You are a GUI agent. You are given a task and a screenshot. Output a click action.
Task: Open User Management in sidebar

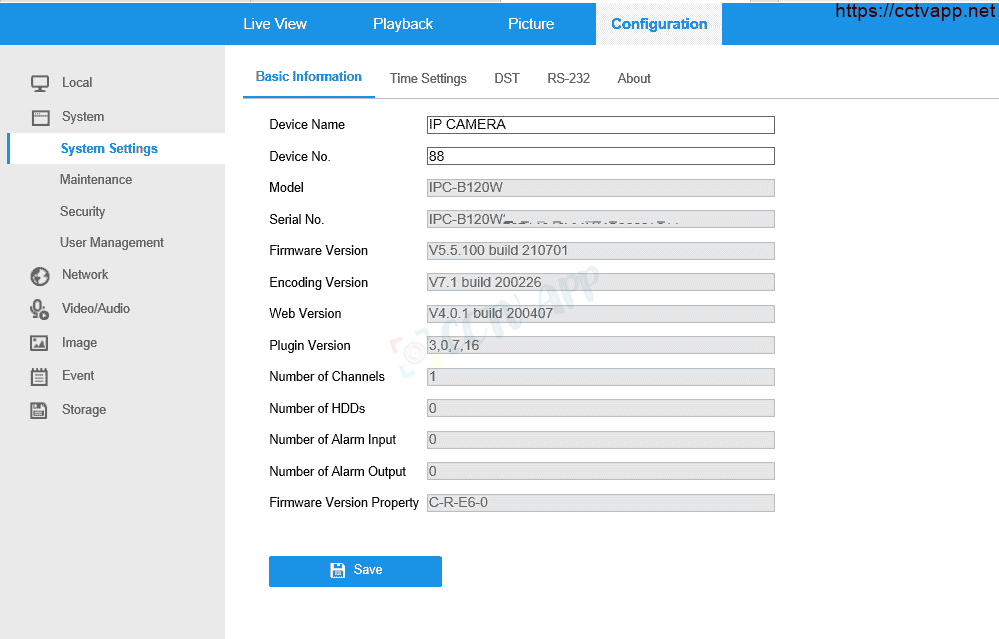coord(112,243)
